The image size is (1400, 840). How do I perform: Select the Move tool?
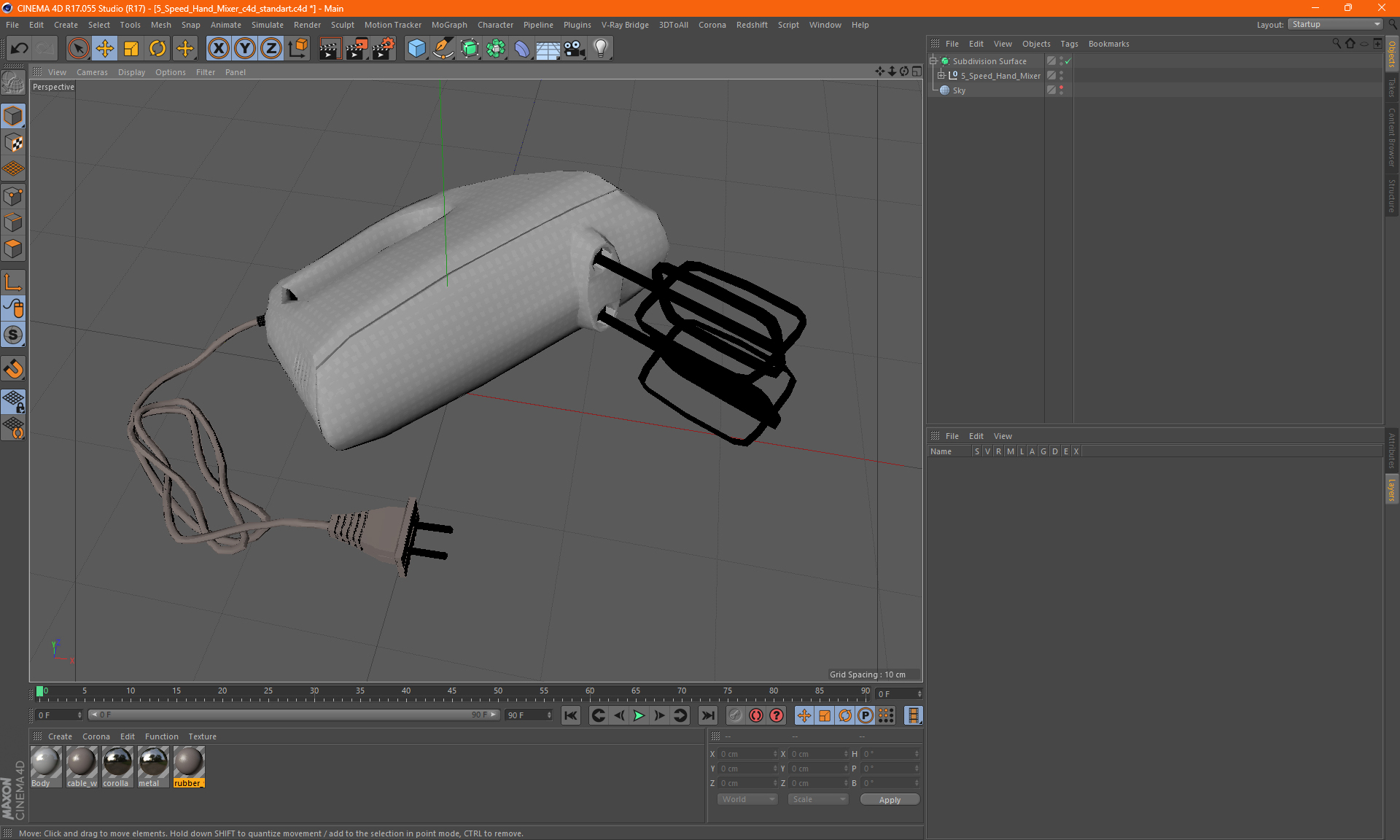(105, 49)
